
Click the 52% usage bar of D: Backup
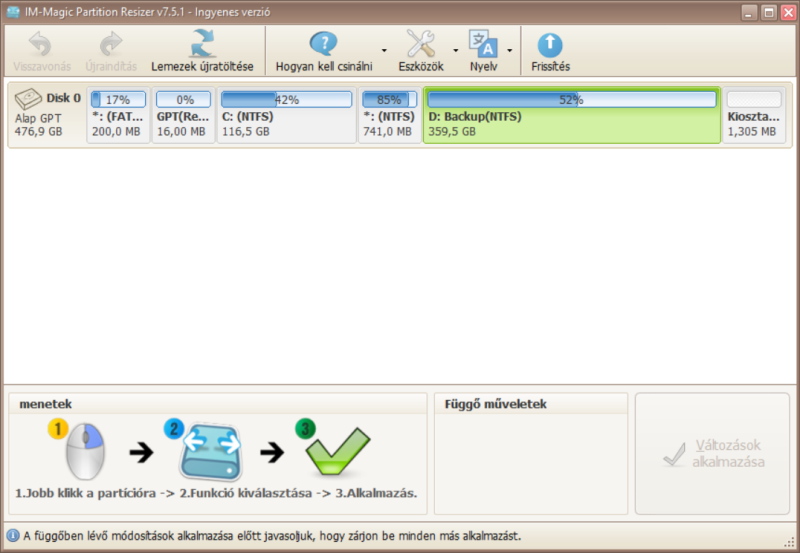(x=571, y=99)
